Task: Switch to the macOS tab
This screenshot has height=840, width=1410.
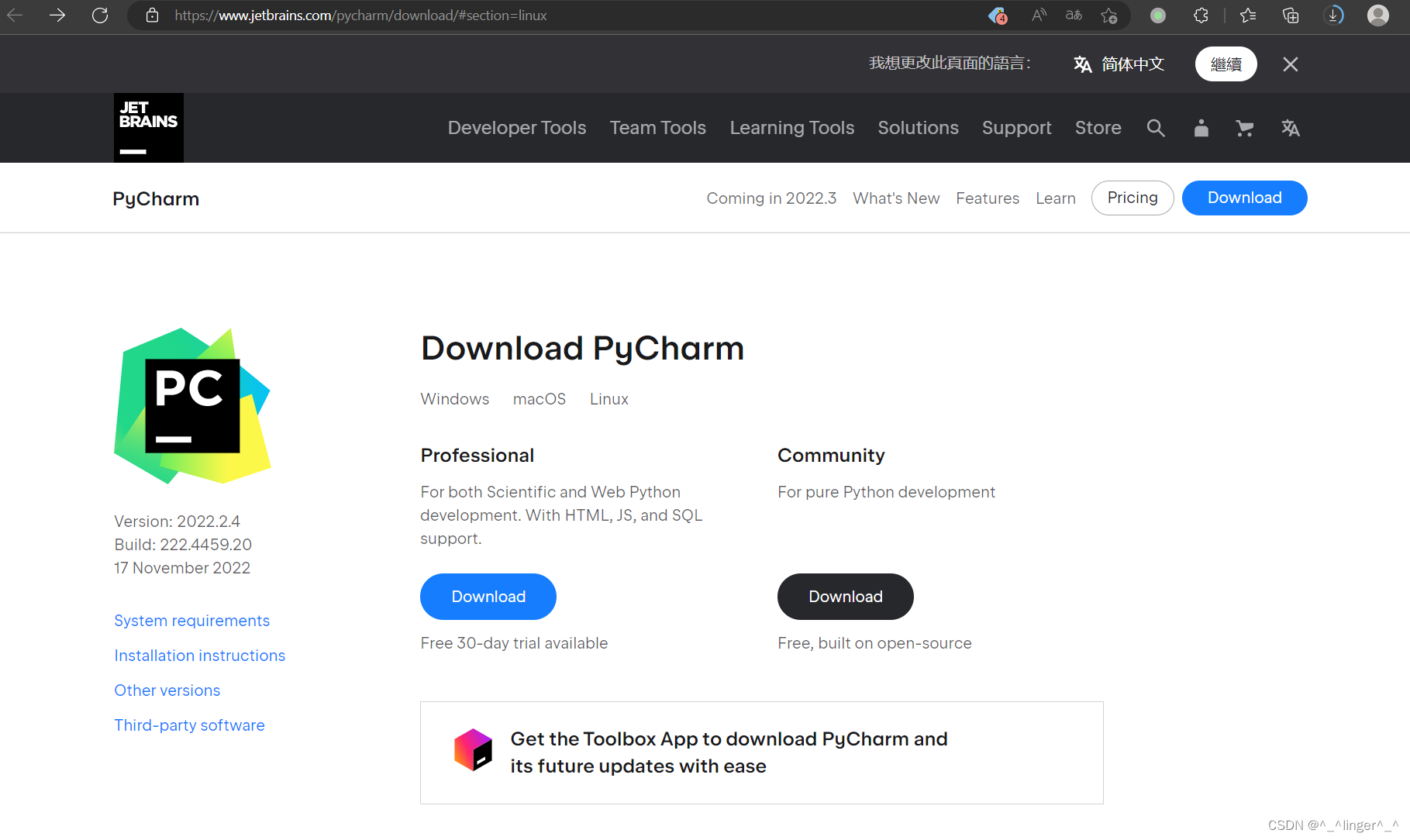Action: tap(540, 399)
